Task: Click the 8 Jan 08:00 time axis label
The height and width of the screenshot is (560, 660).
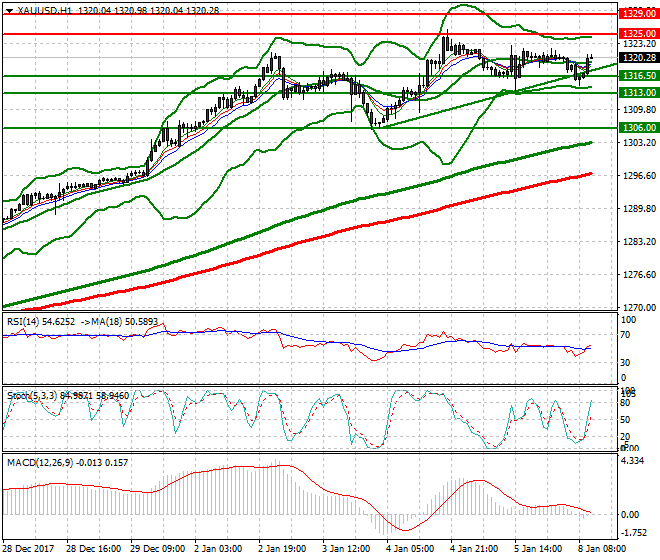Action: [602, 549]
